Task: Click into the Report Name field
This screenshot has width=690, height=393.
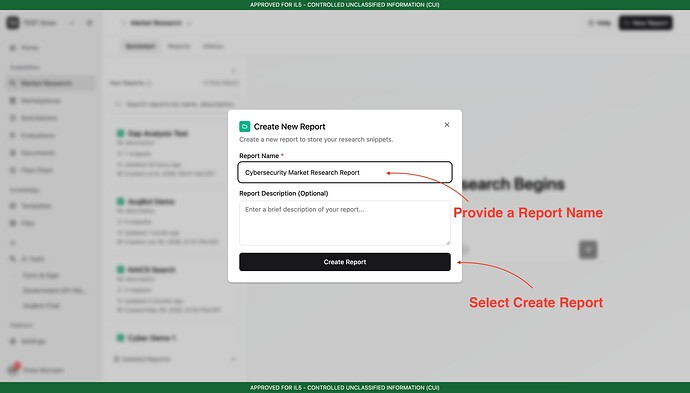Action: point(345,173)
